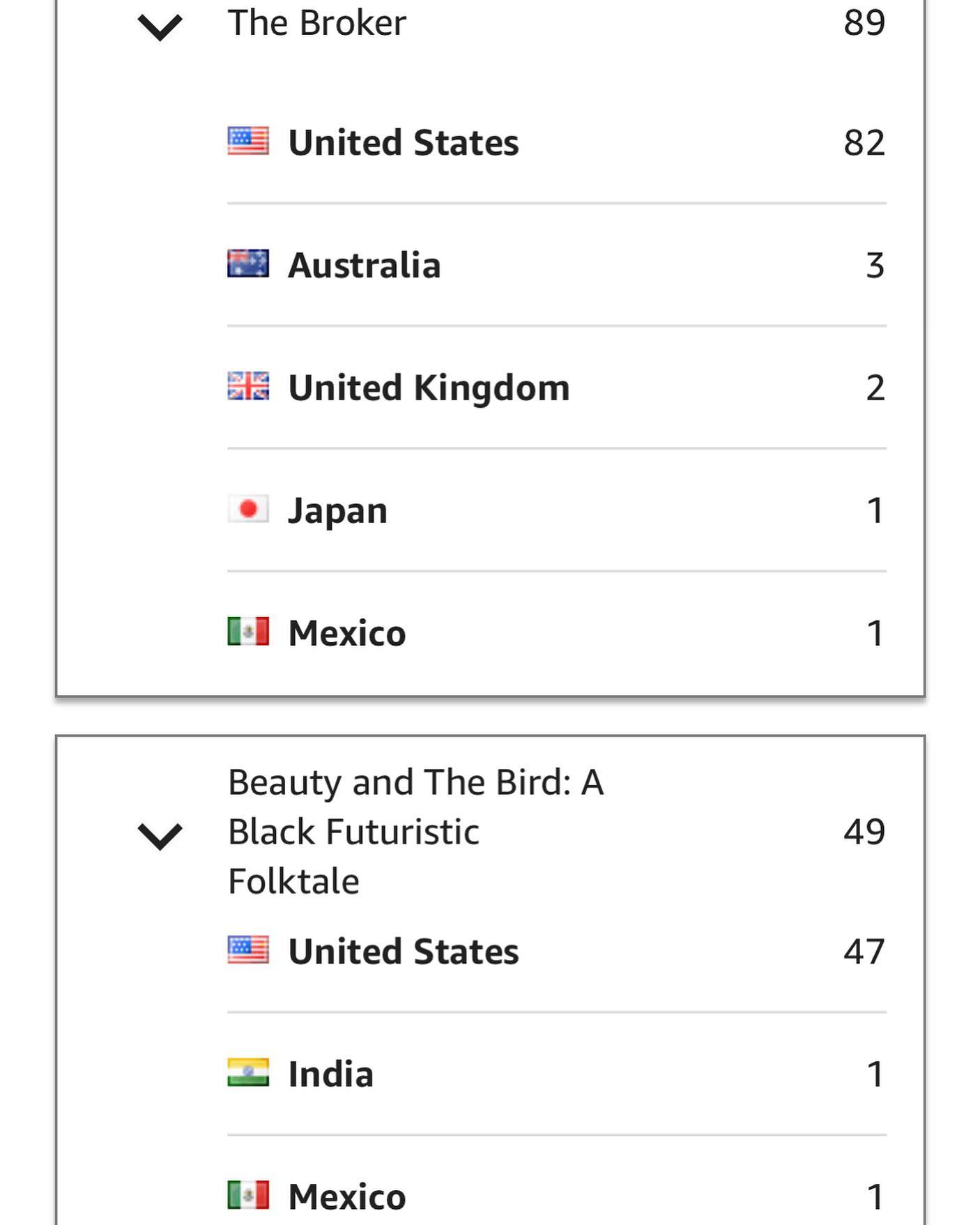This screenshot has width=980, height=1225.
Task: Click the India flag icon
Action: coord(248,1072)
